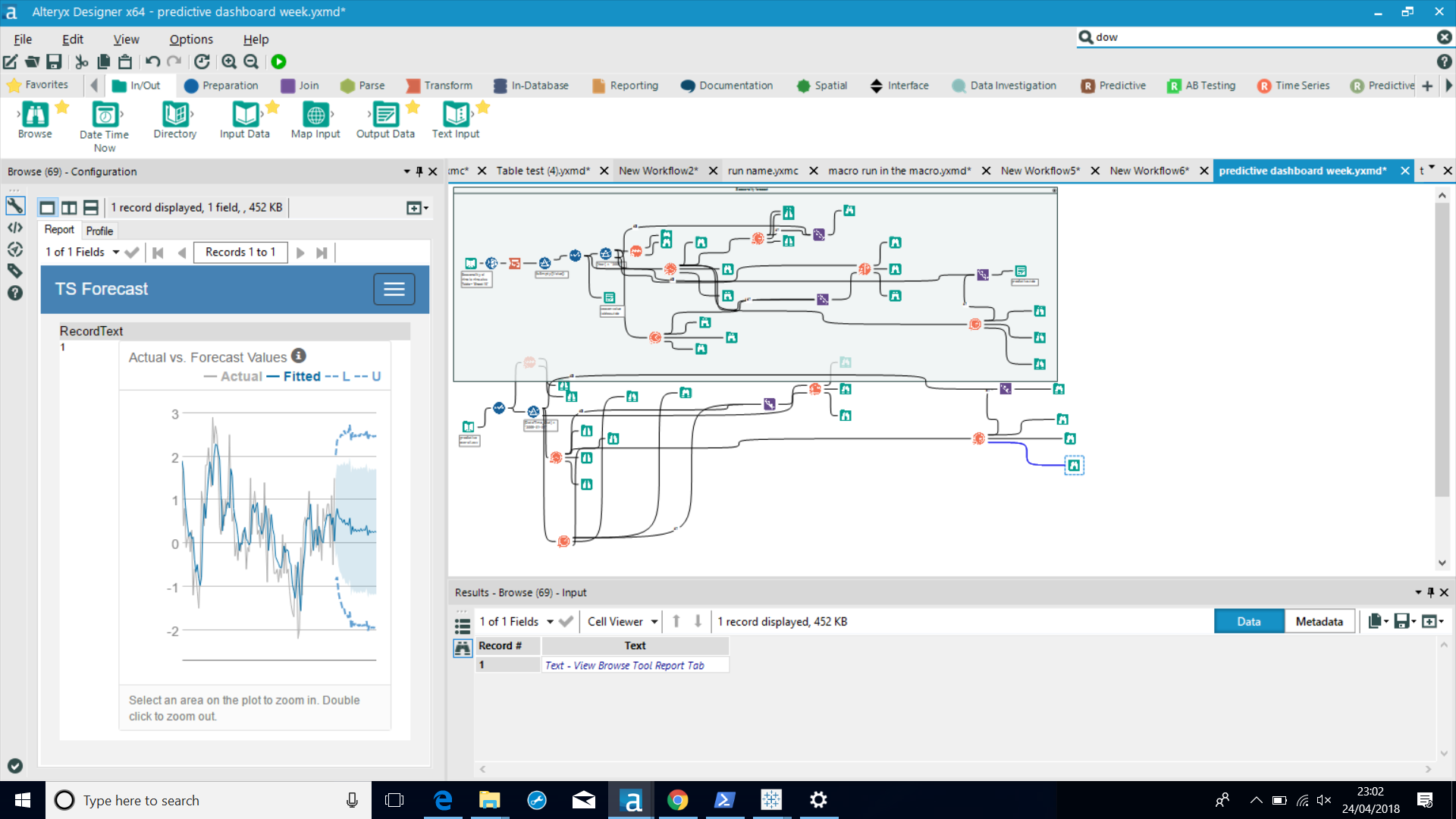The width and height of the screenshot is (1456, 819).
Task: Choose the Text Input tool
Action: (x=456, y=115)
